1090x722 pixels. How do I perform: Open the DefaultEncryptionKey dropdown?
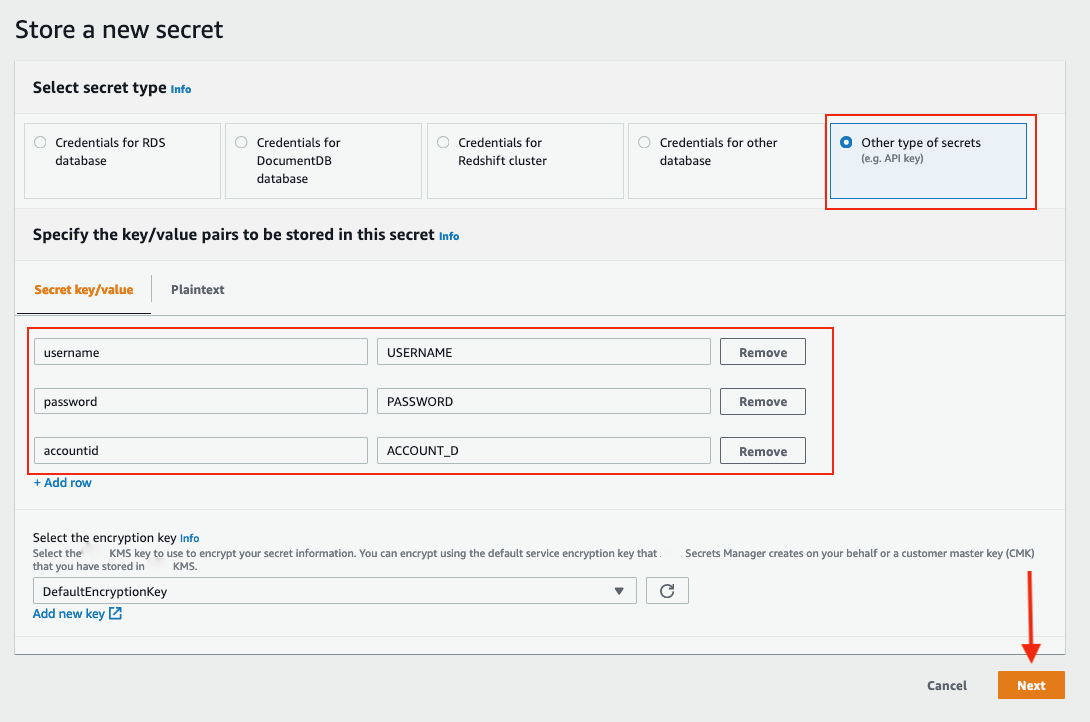[334, 591]
